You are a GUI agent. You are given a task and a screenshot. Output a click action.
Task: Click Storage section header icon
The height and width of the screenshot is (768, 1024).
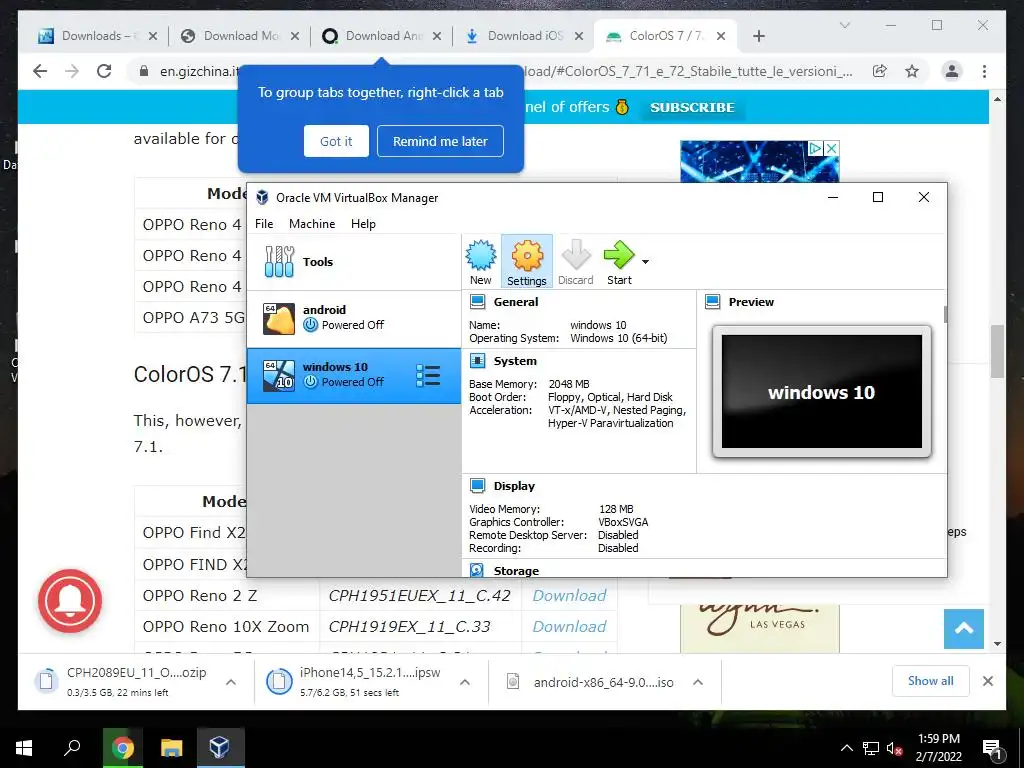coord(477,570)
